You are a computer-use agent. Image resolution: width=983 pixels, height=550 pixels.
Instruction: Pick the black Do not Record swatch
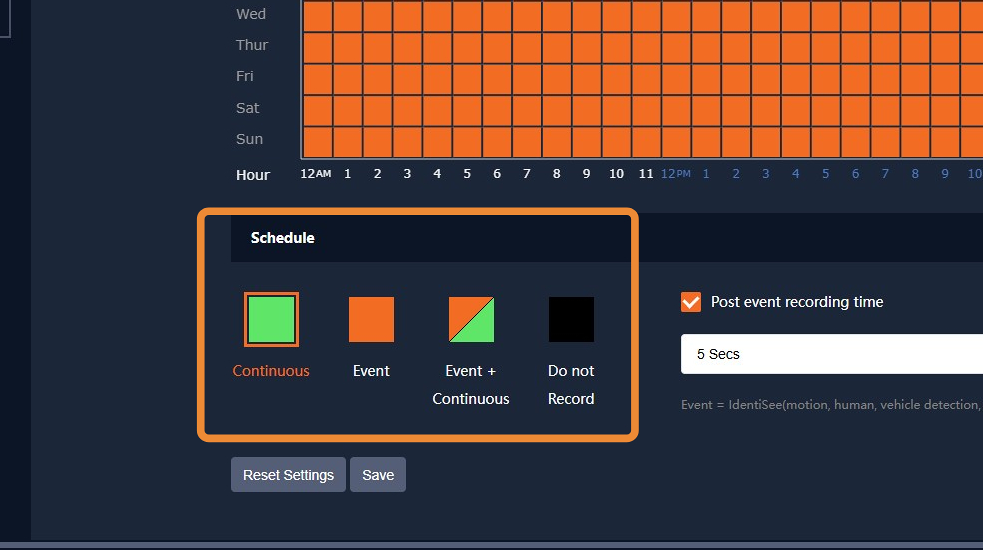571,319
